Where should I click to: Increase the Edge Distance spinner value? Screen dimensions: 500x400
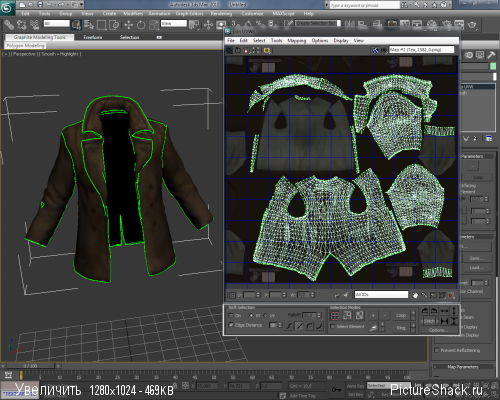[280, 323]
